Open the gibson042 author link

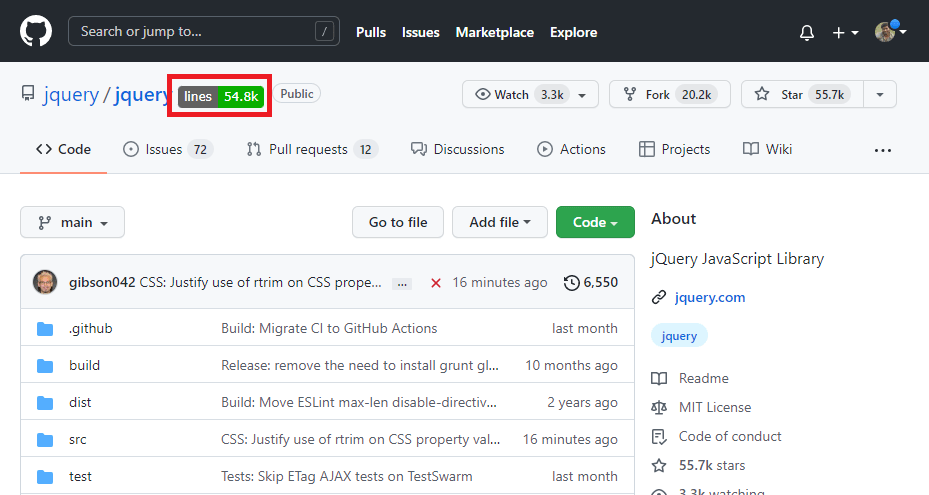click(102, 283)
